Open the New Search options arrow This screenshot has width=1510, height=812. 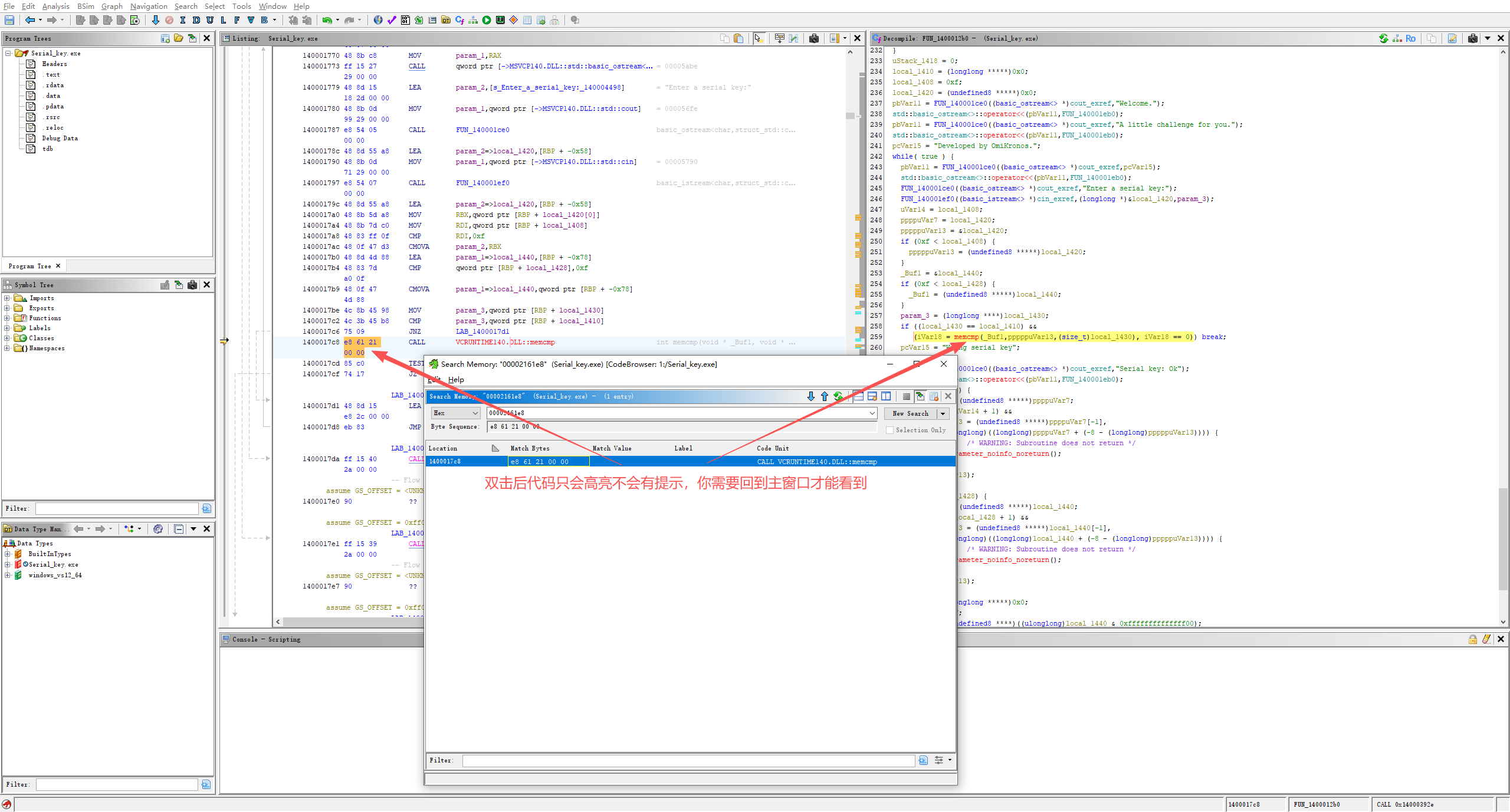943,413
